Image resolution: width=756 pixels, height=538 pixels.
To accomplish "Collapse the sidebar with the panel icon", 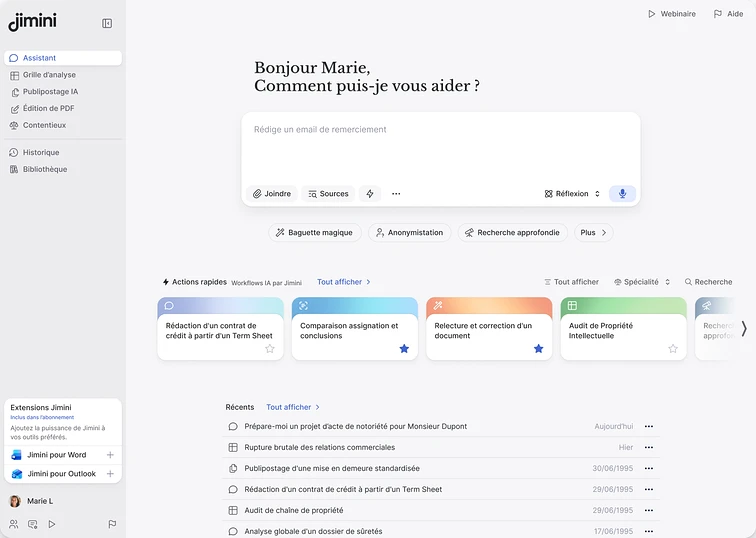I will coord(107,23).
